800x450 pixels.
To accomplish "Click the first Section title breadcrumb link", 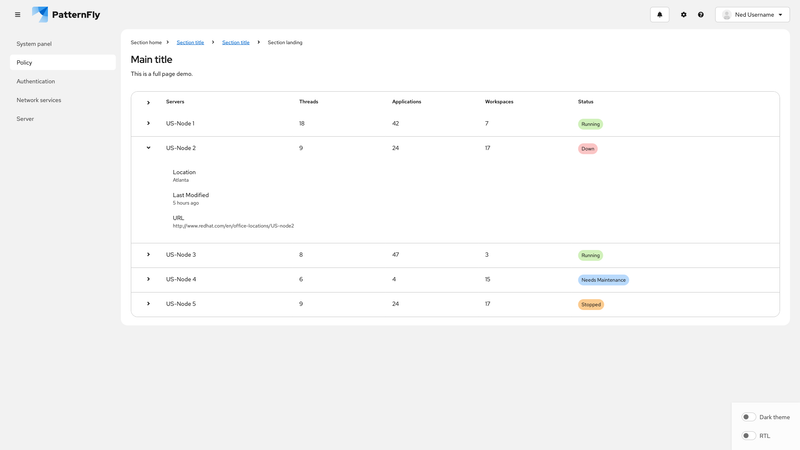I will (x=190, y=42).
